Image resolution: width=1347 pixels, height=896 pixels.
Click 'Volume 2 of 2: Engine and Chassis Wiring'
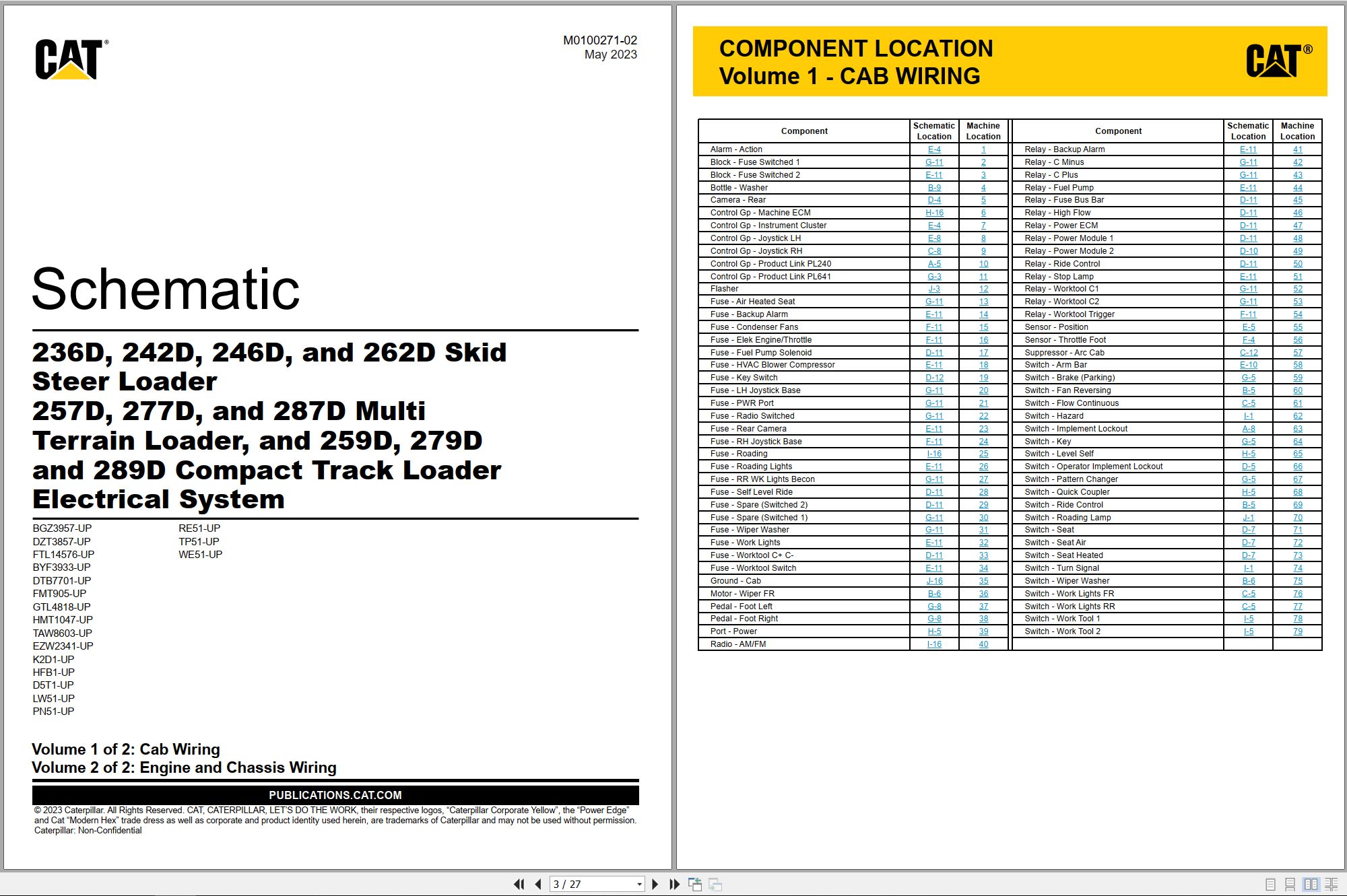(x=184, y=767)
